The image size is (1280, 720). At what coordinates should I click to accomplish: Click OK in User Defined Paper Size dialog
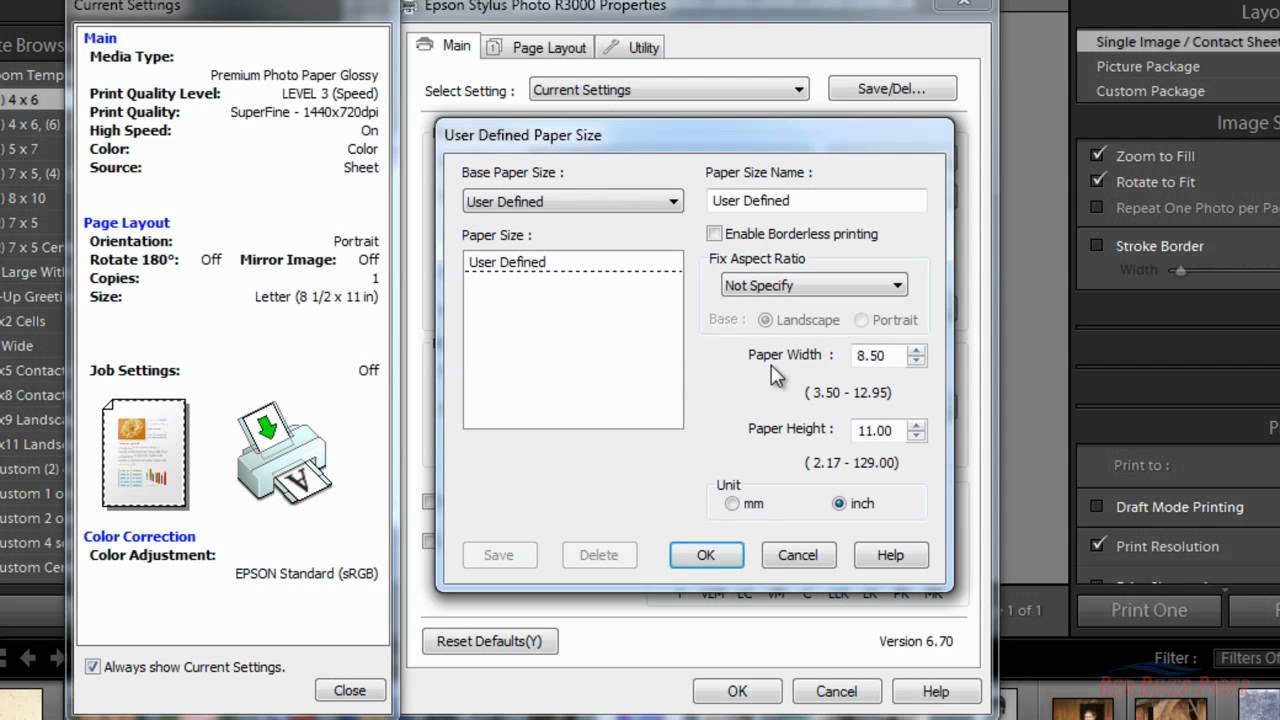coord(706,555)
